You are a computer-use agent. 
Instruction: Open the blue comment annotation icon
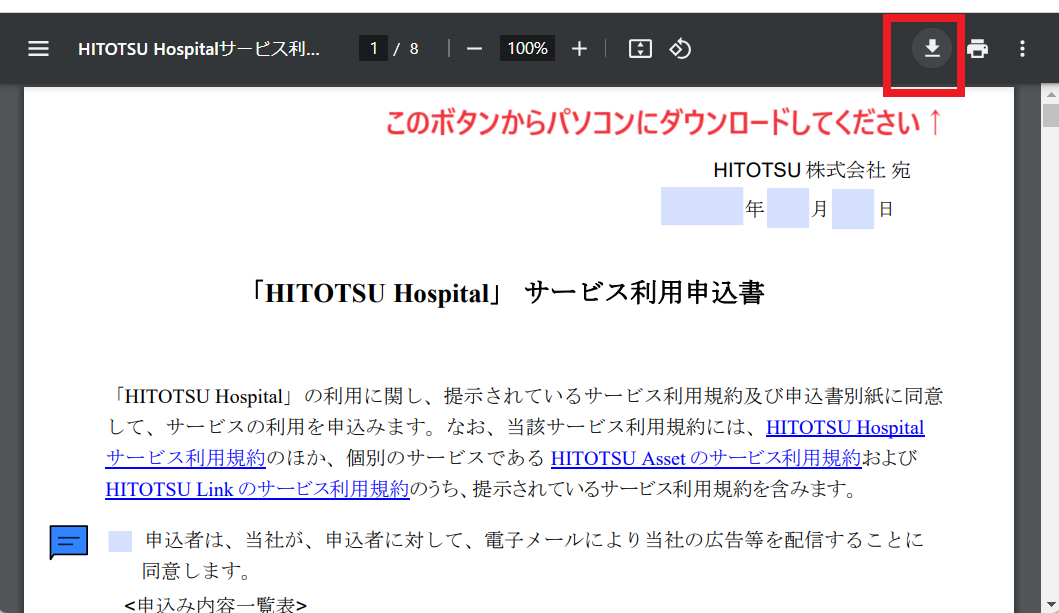click(x=69, y=542)
